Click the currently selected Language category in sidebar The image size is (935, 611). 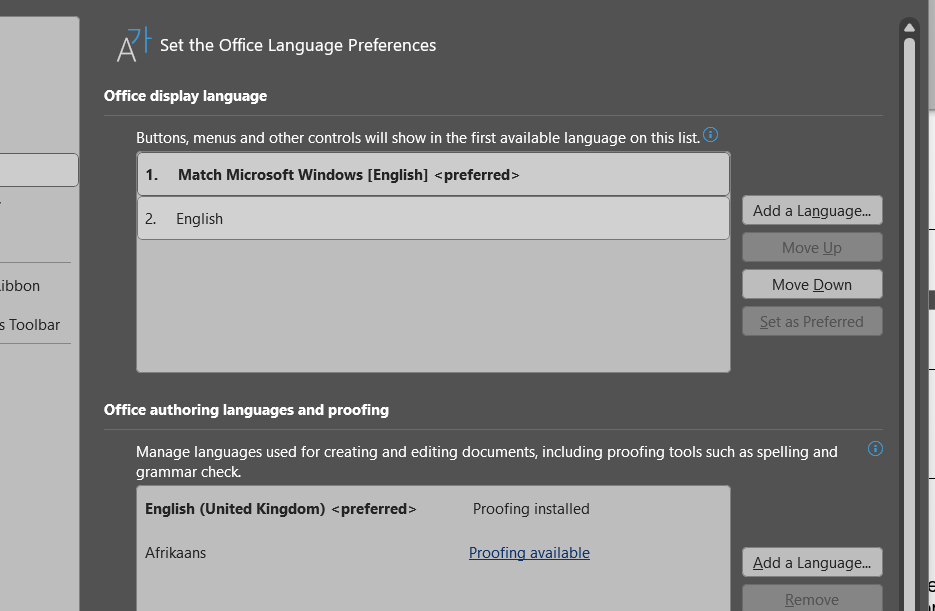[x=38, y=170]
